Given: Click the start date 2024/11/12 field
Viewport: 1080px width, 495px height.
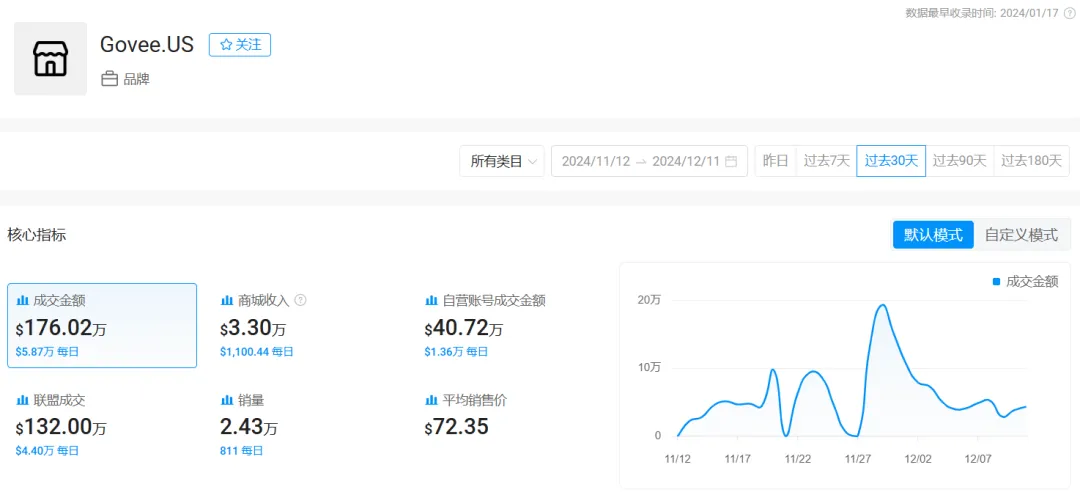Looking at the screenshot, I should [x=596, y=161].
